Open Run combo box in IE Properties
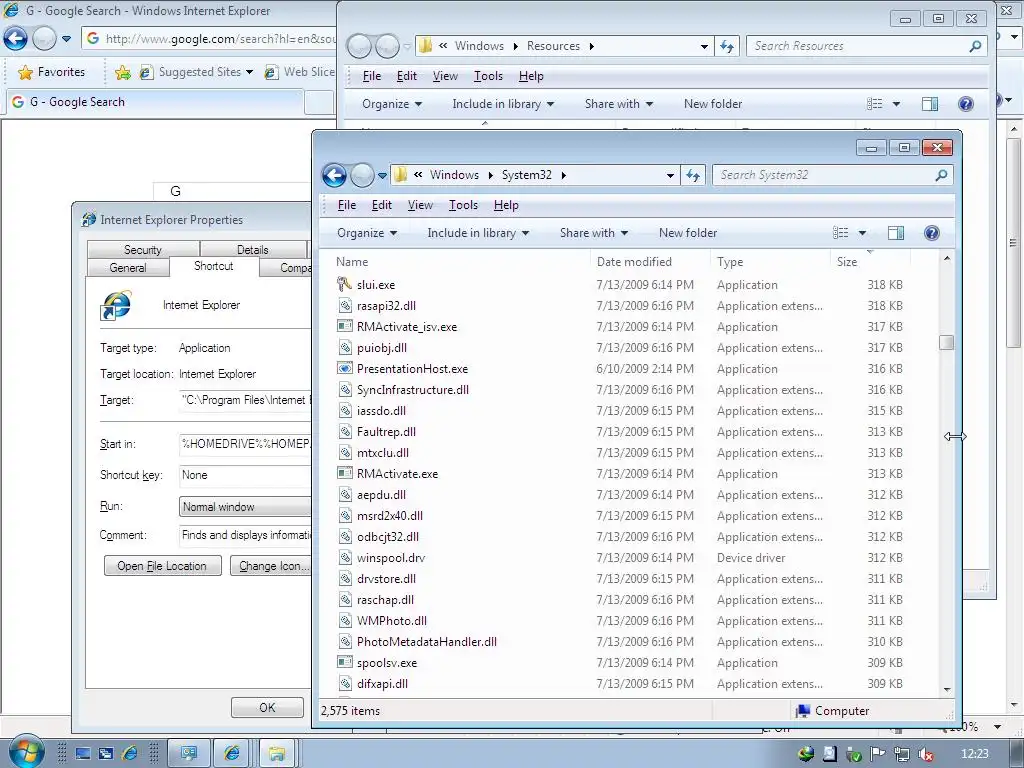Image resolution: width=1024 pixels, height=768 pixels. coord(246,506)
